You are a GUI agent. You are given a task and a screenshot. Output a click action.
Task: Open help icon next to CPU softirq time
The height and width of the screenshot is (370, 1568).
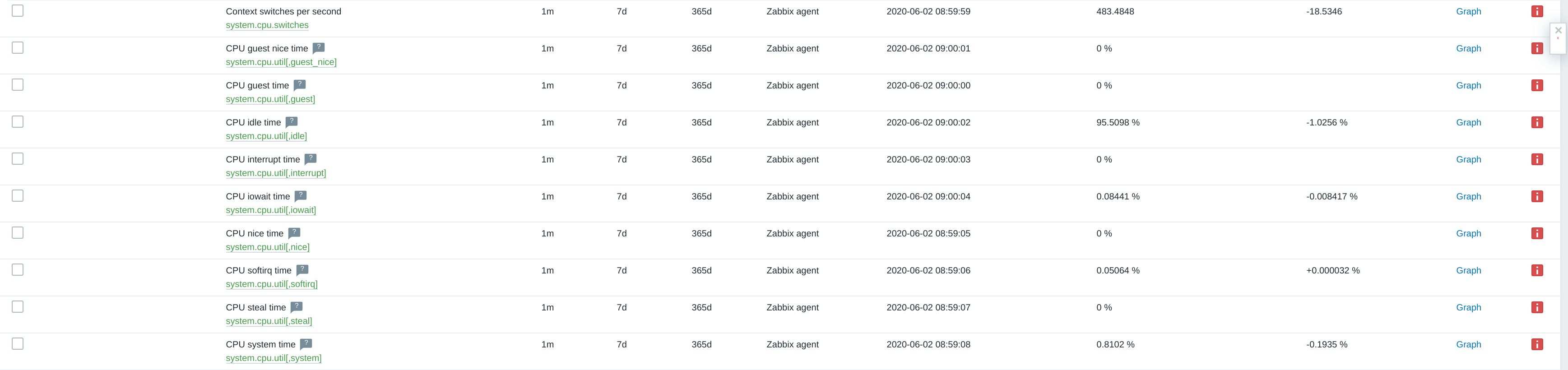point(302,270)
